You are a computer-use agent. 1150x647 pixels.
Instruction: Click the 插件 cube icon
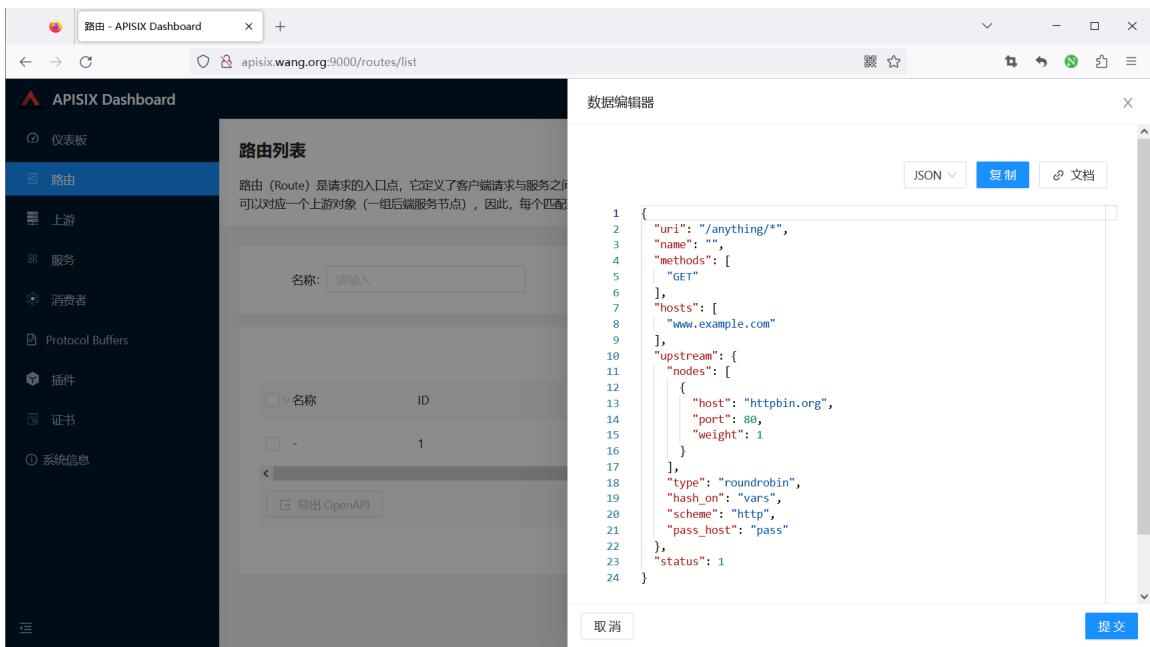point(32,379)
